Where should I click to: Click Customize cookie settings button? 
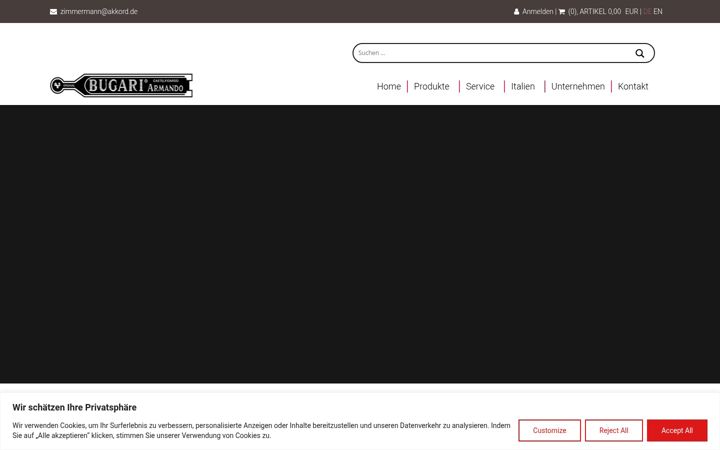click(549, 430)
